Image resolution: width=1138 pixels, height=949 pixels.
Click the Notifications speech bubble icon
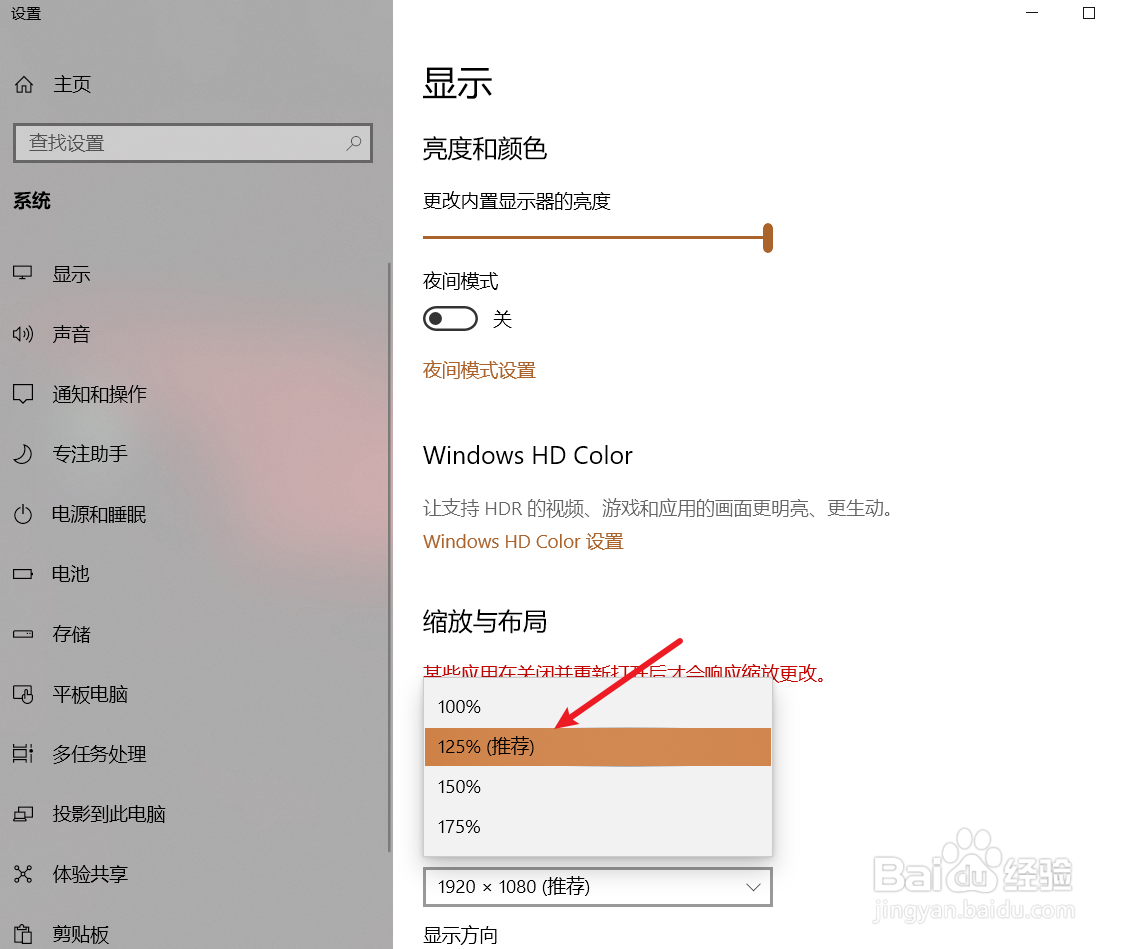[23, 394]
